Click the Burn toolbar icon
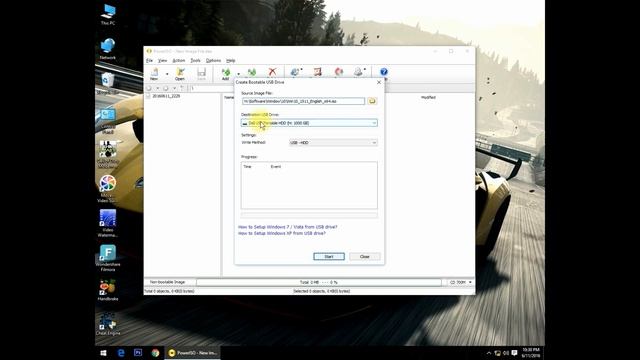The image size is (640, 360). (339, 72)
